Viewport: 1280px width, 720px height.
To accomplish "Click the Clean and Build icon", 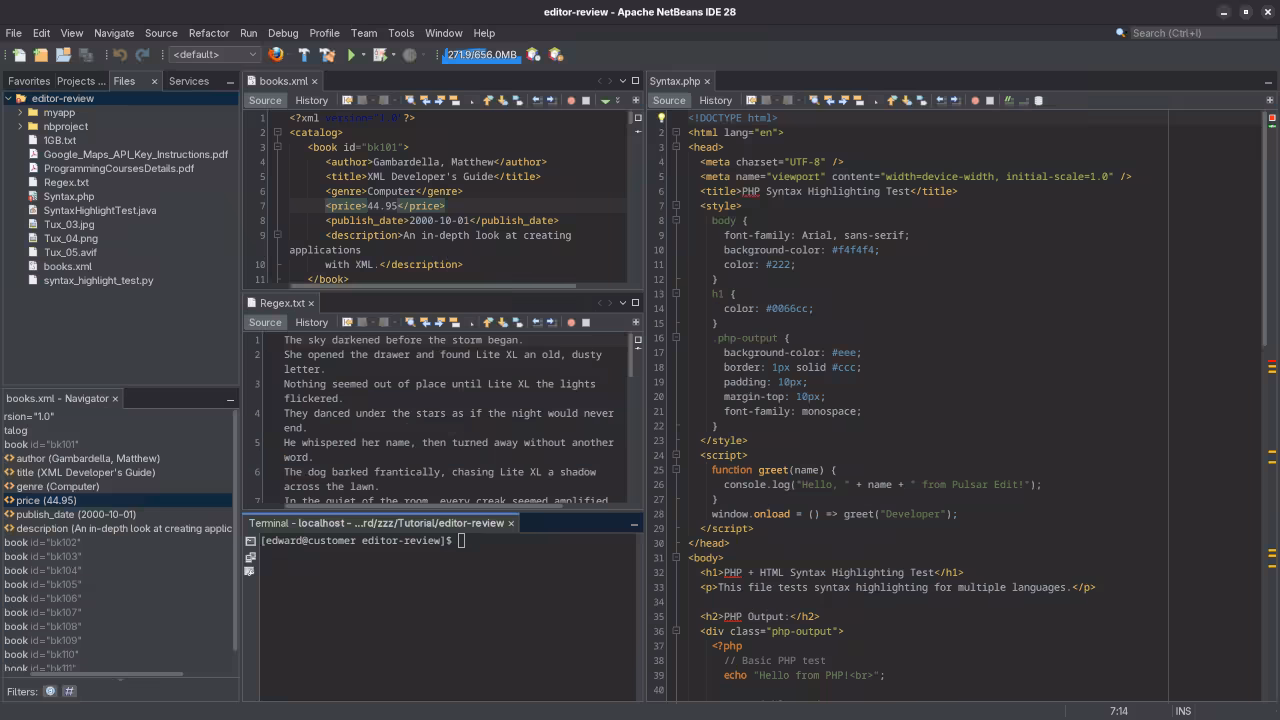I will [x=327, y=55].
